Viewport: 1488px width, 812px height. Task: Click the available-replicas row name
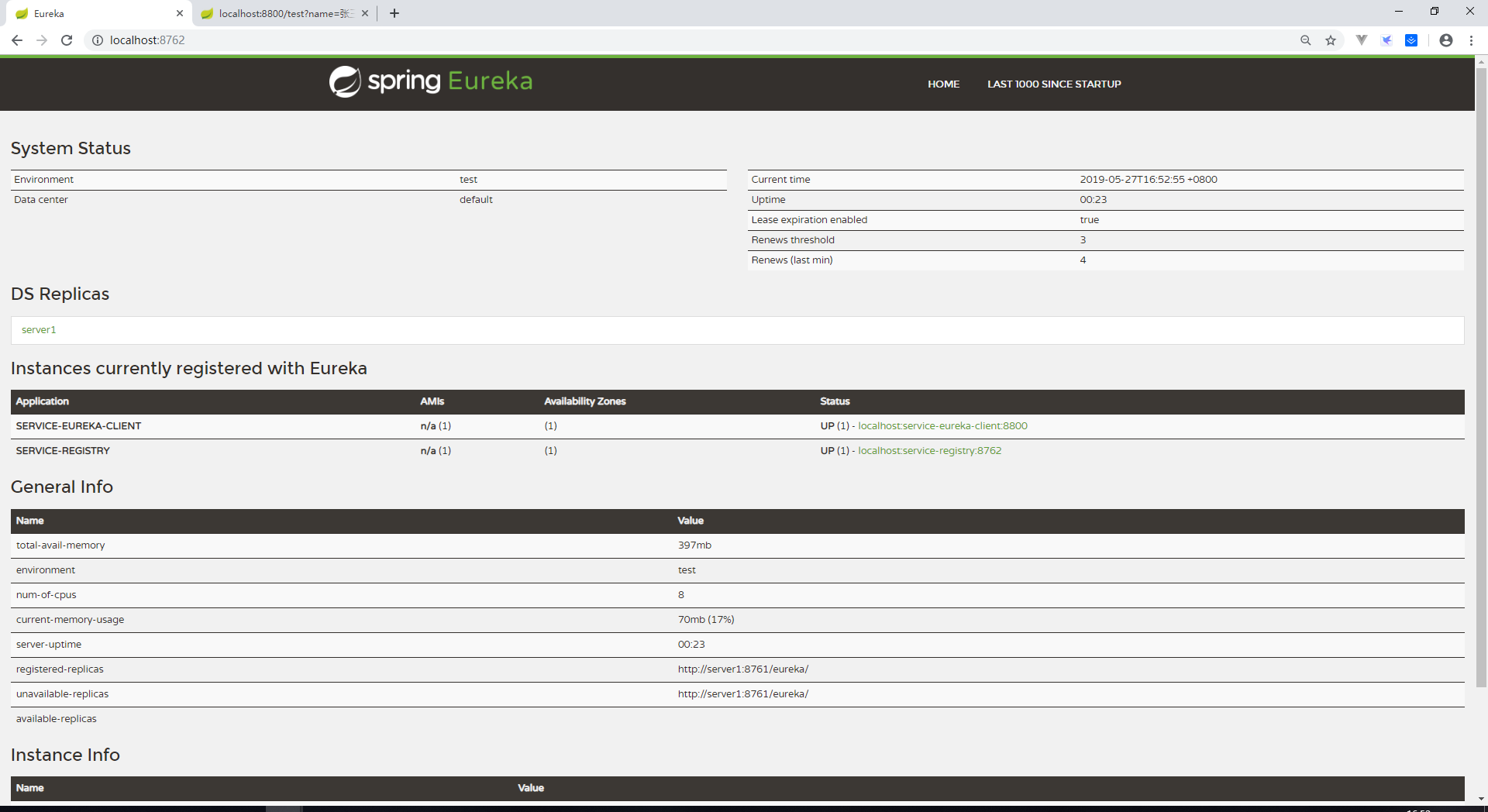57,719
